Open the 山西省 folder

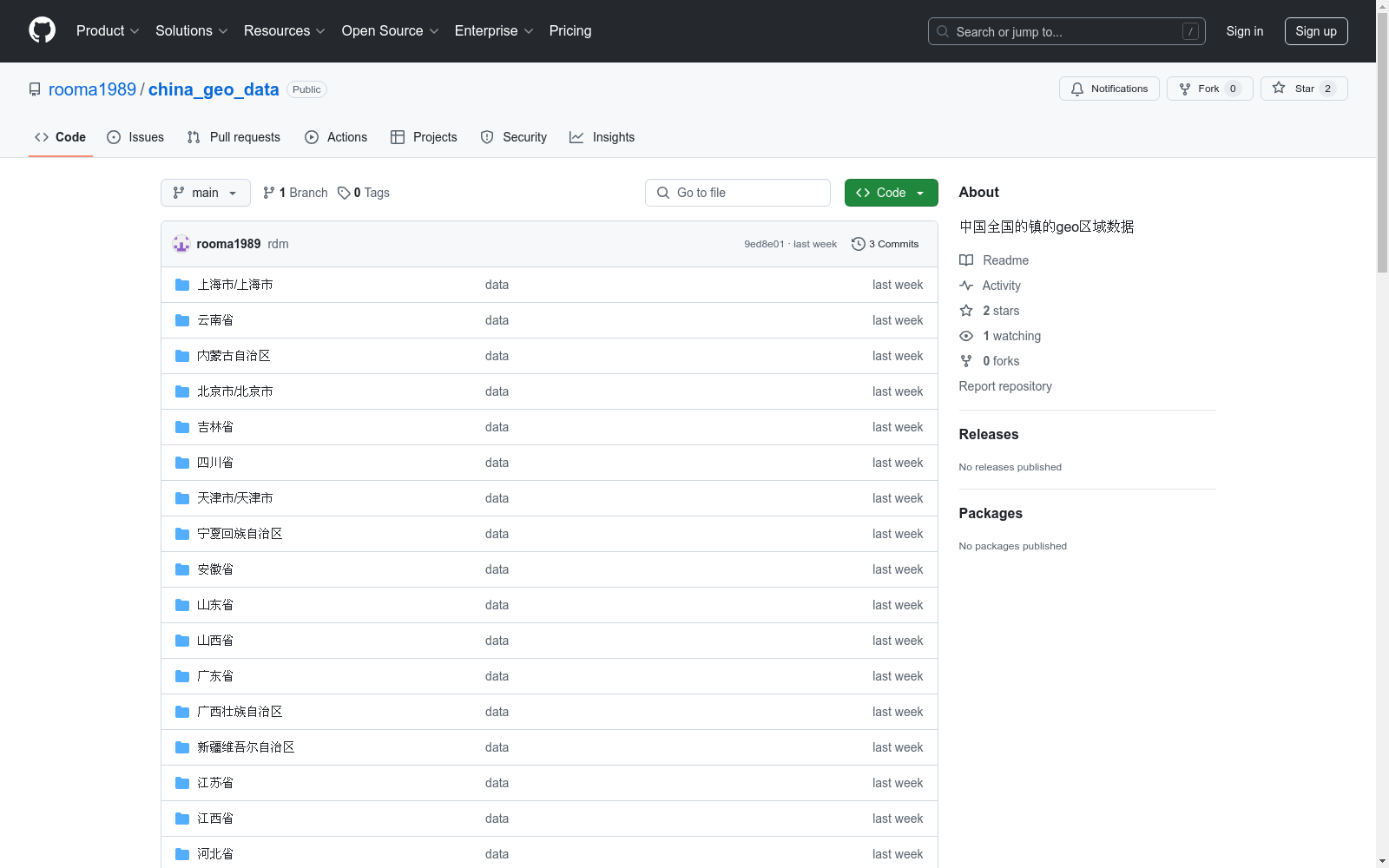pyautogui.click(x=215, y=641)
